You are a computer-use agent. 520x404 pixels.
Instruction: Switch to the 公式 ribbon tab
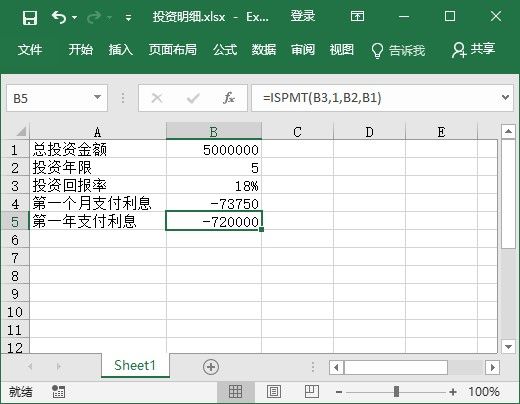pyautogui.click(x=225, y=50)
